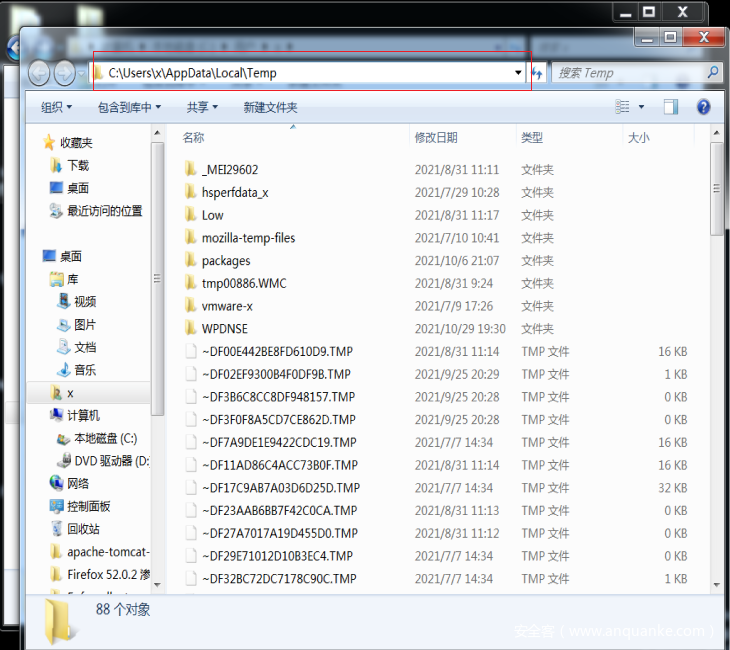This screenshot has width=730, height=650.
Task: Click the refresh icon beside address bar
Action: coord(538,73)
